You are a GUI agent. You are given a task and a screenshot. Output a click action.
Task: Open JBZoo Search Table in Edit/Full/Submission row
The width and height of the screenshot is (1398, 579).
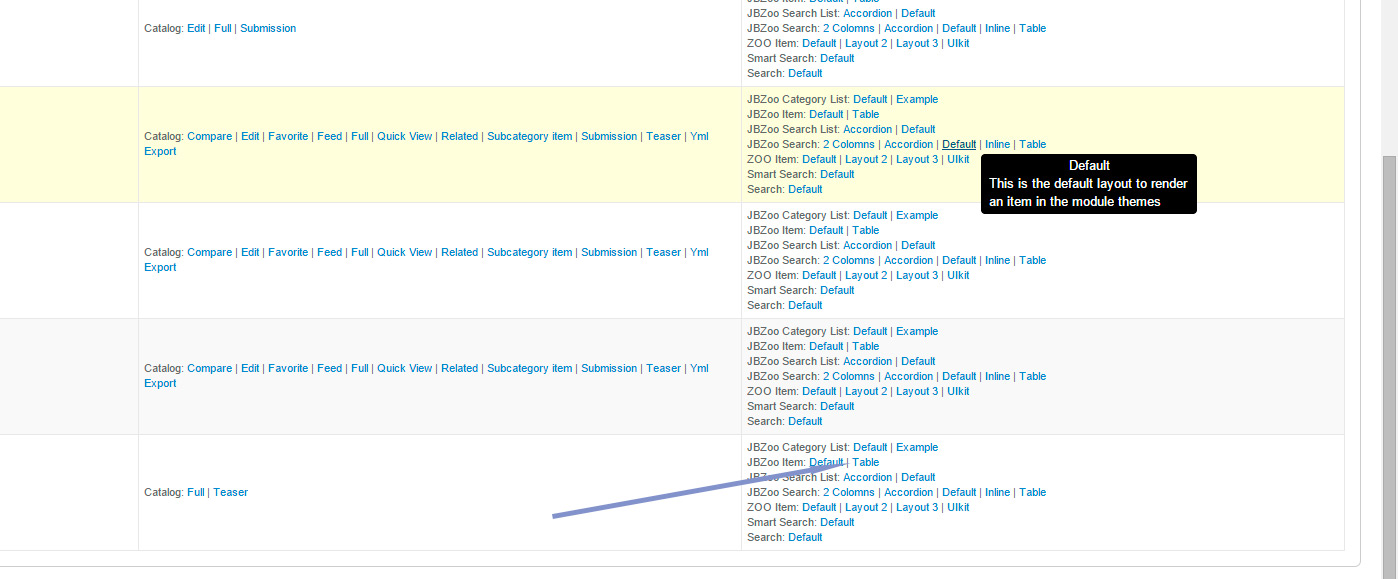pyautogui.click(x=1032, y=28)
